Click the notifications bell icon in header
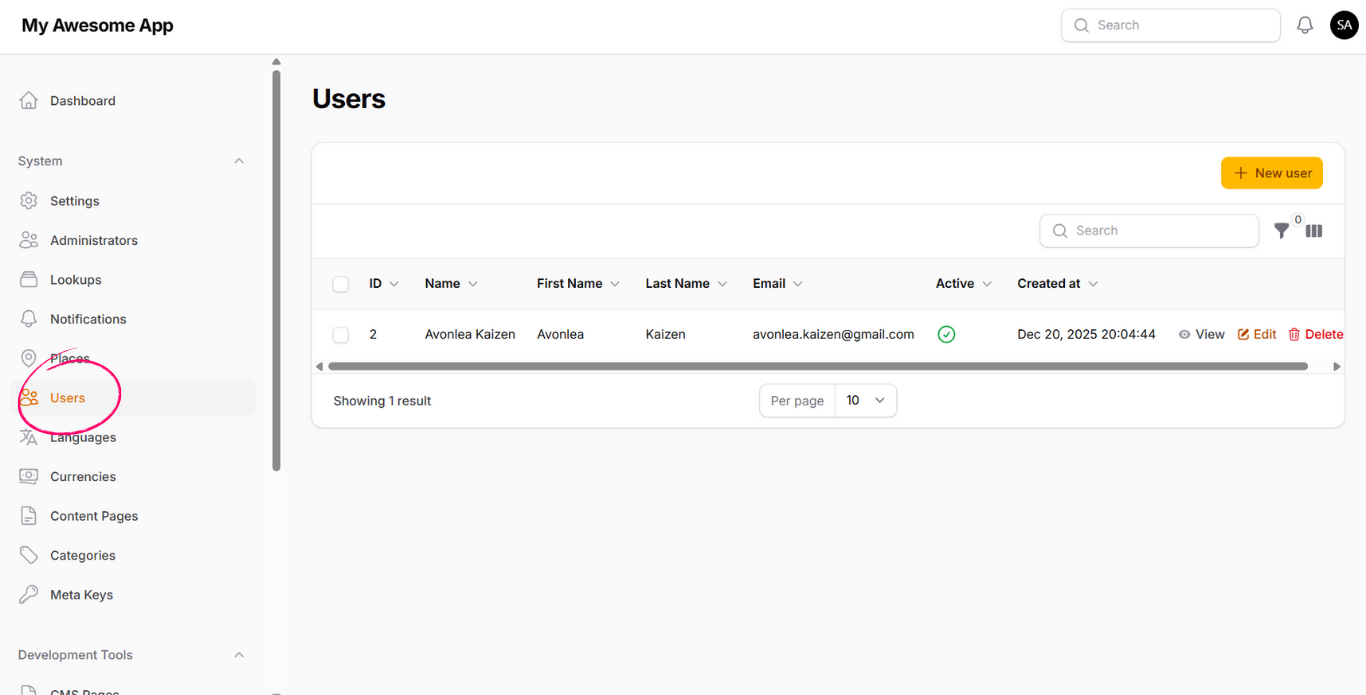 tap(1305, 26)
